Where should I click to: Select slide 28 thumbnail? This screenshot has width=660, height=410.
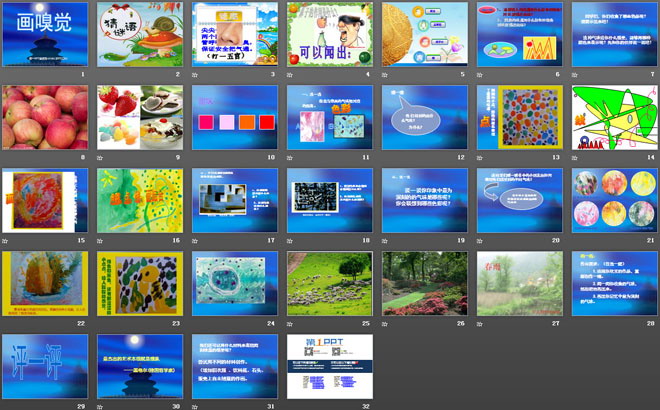click(615, 283)
